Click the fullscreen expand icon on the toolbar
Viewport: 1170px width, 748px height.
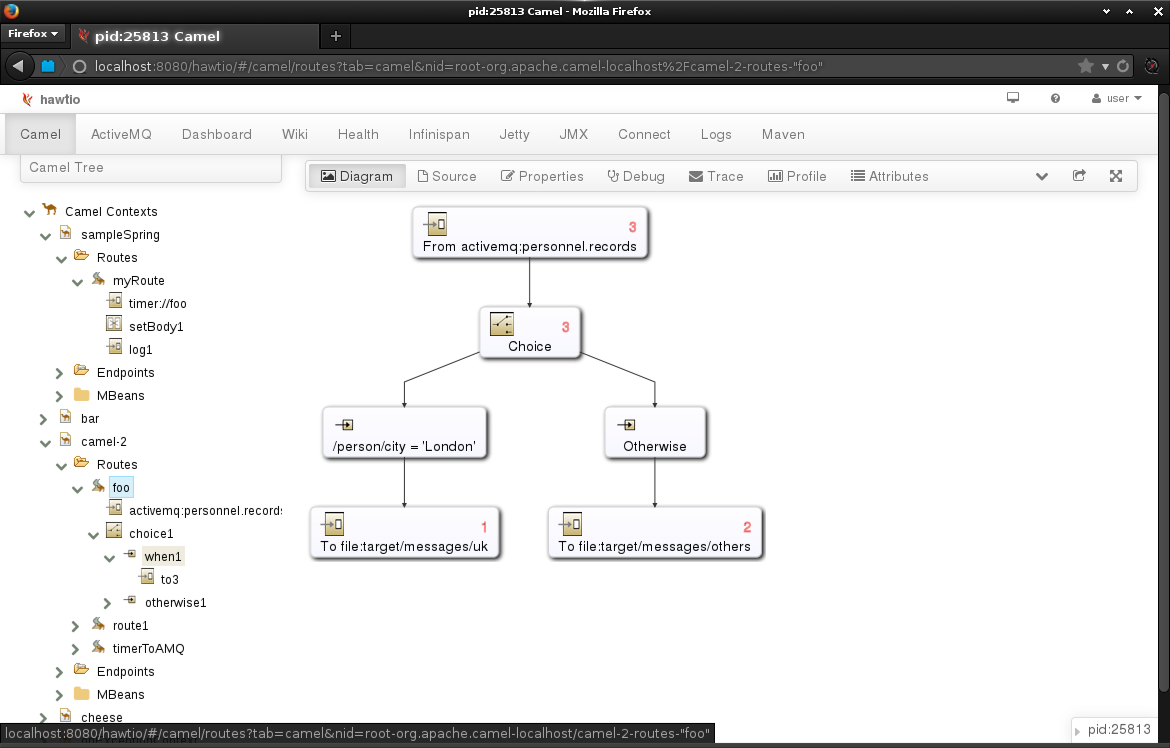click(x=1116, y=175)
